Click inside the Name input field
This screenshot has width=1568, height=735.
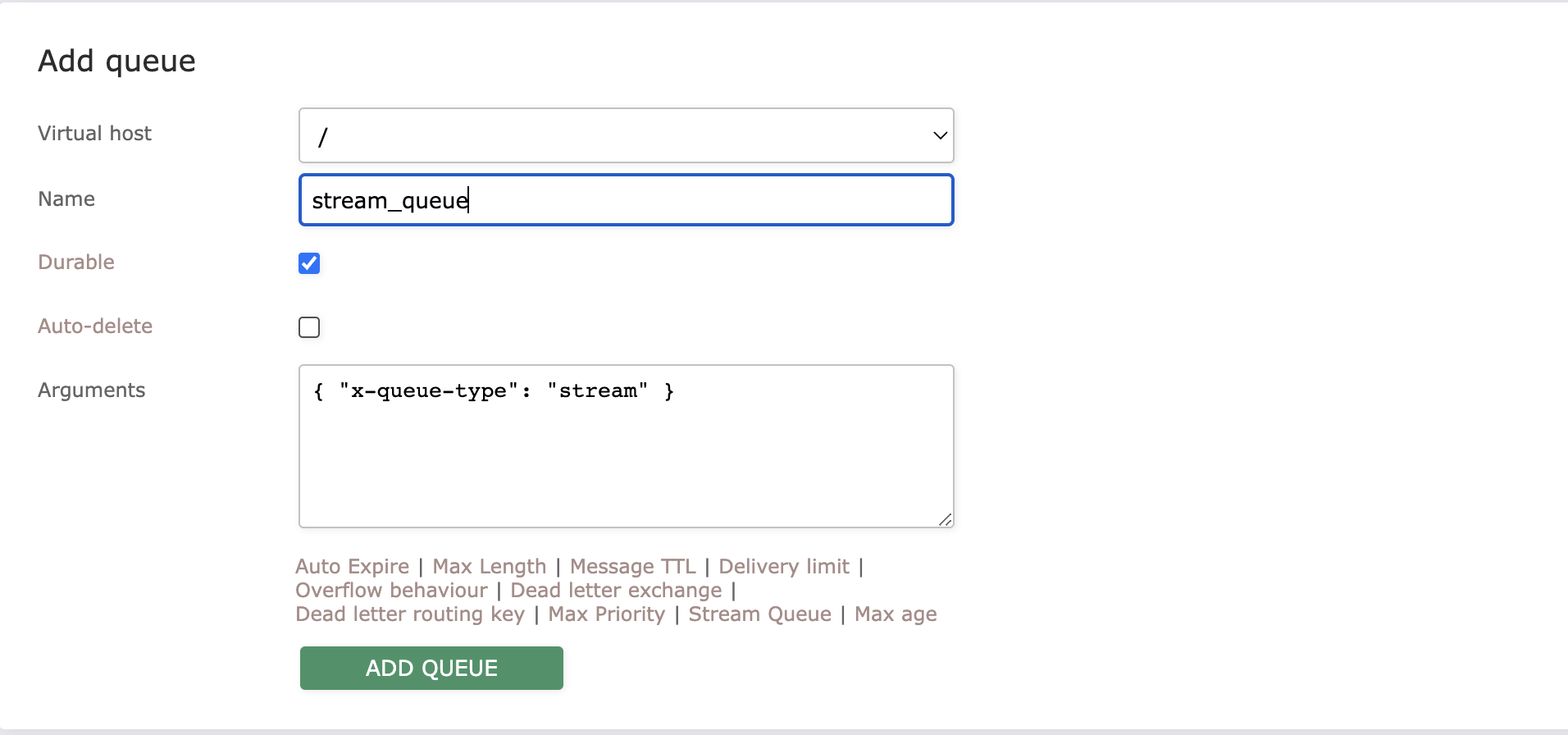[626, 199]
